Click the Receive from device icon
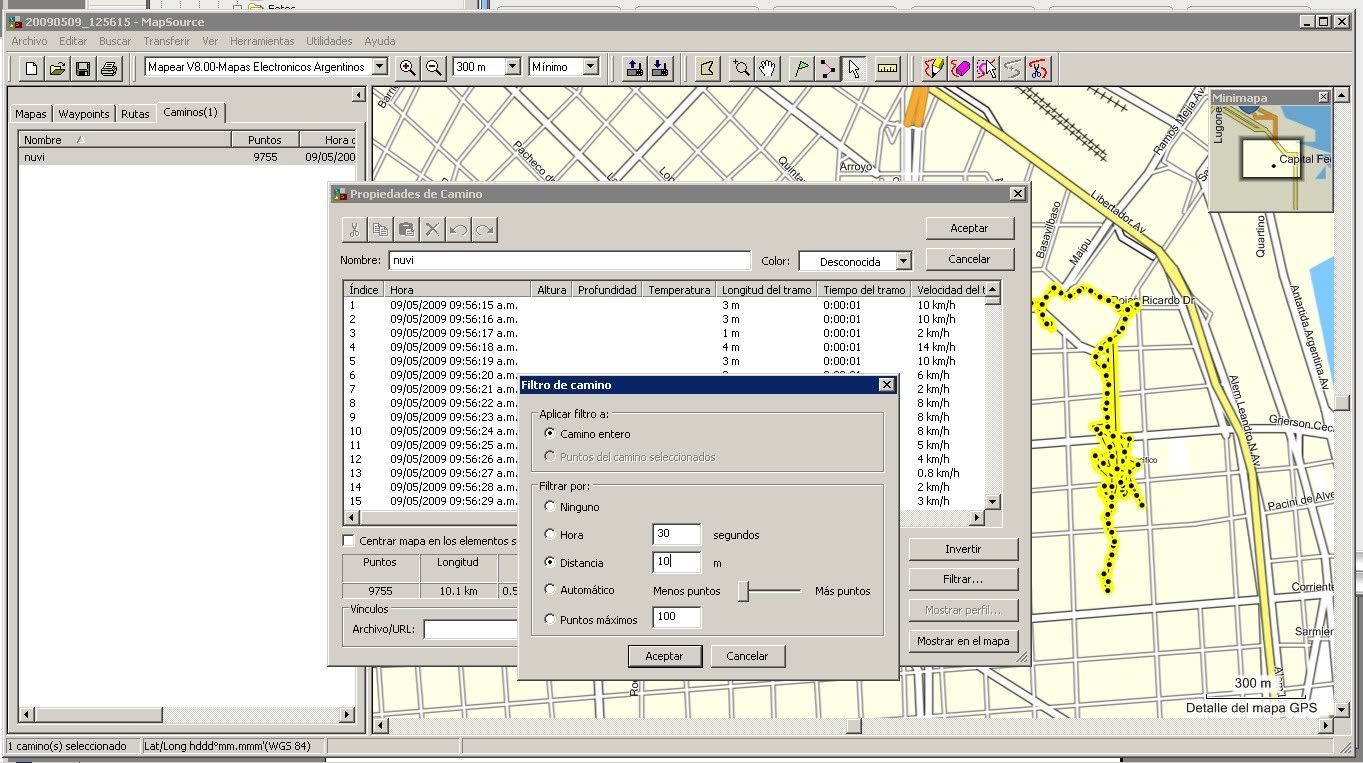The height and width of the screenshot is (763, 1363). pos(660,68)
